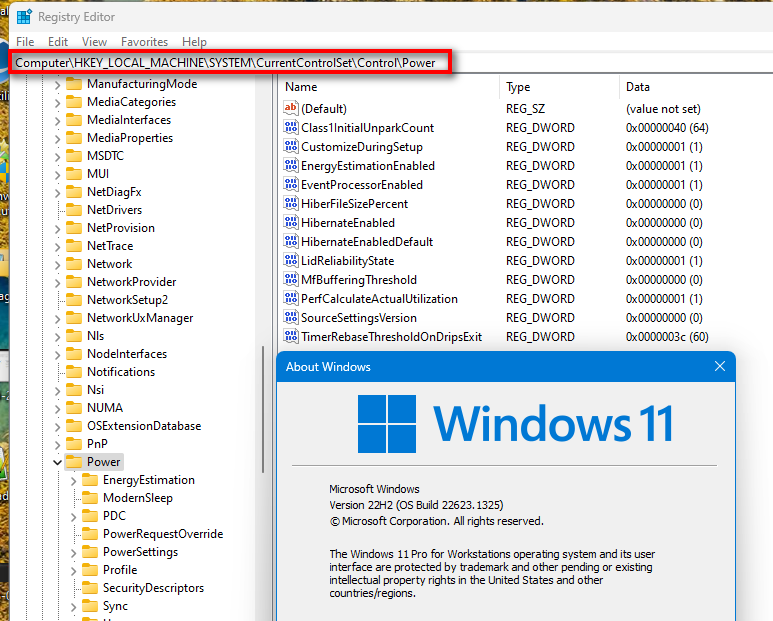This screenshot has width=773, height=621.
Task: Open the Favorites menu
Action: point(144,42)
